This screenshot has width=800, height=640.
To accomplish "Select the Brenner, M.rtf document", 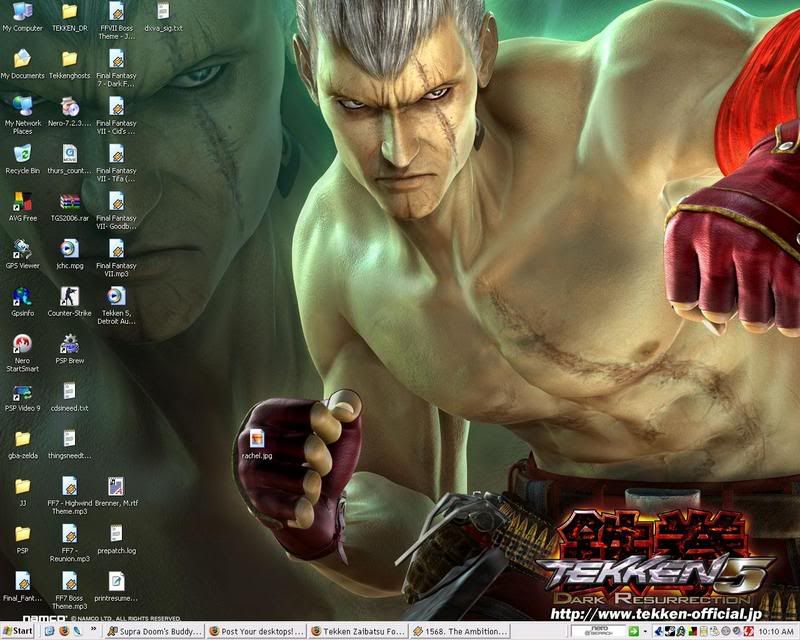I will 116,492.
